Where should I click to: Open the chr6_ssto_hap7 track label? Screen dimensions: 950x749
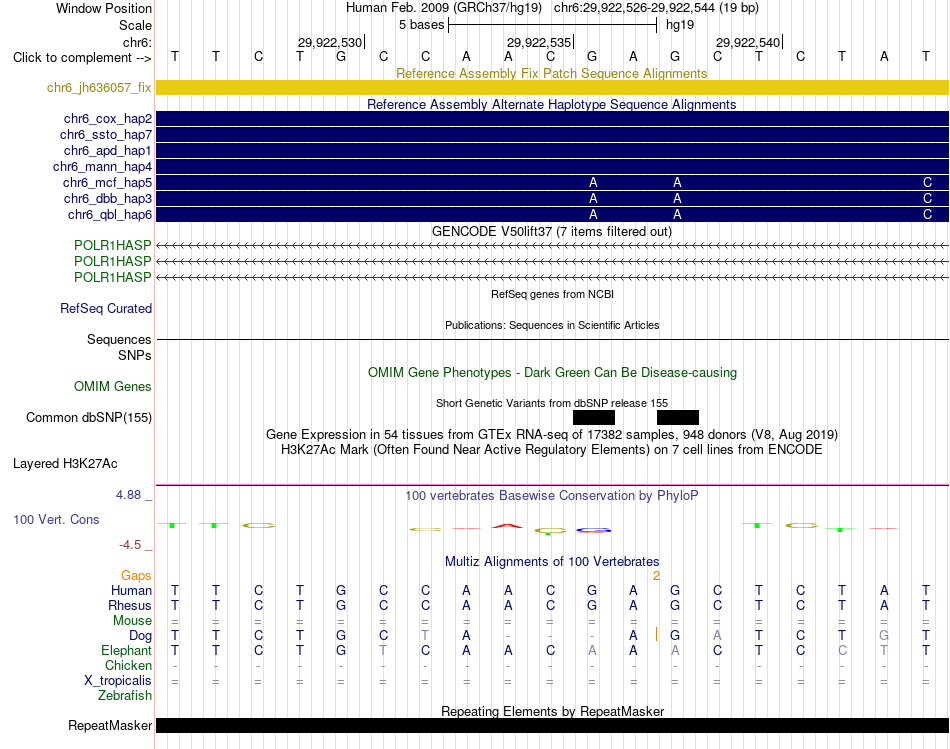[106, 135]
